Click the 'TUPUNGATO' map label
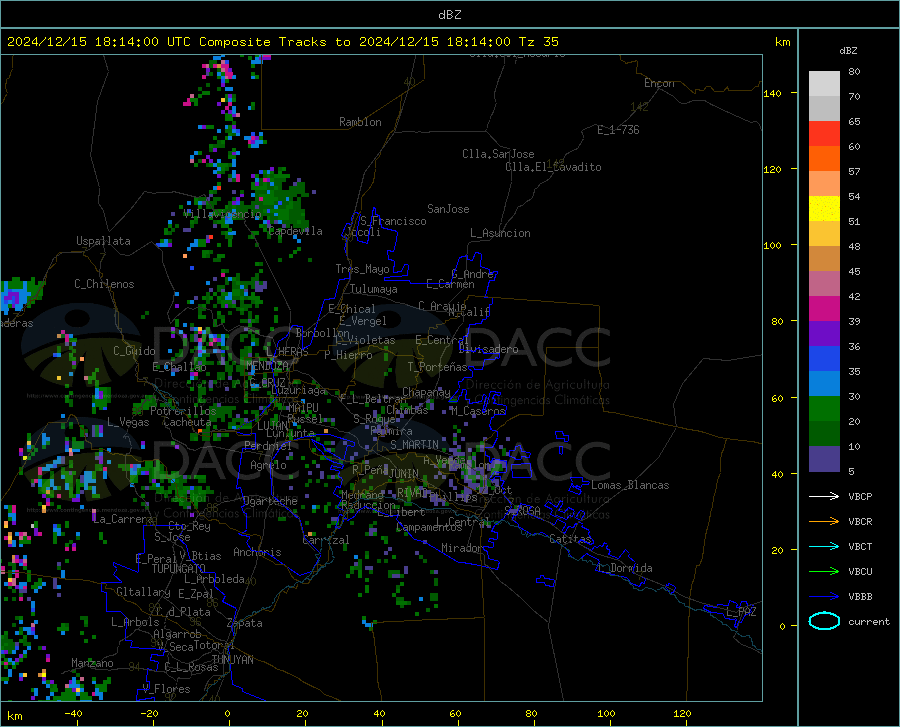 [179, 569]
